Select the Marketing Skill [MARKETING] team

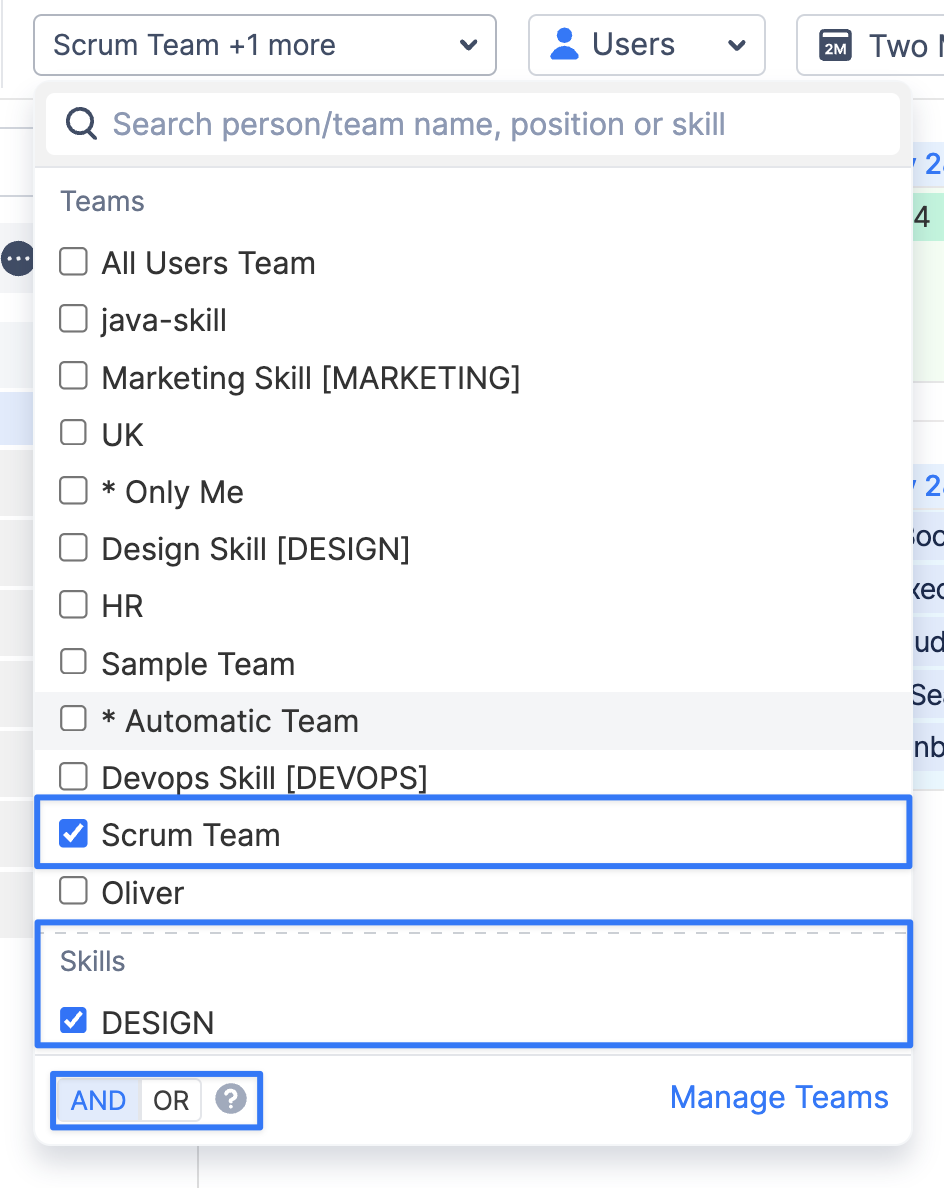pyautogui.click(x=310, y=377)
